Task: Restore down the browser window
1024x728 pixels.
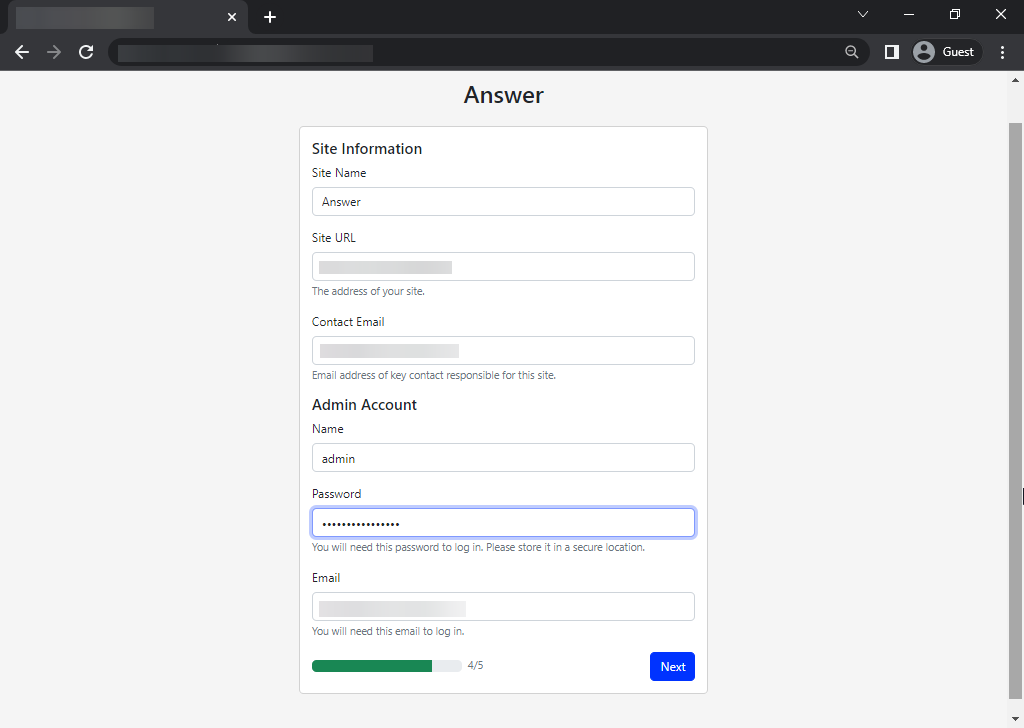Action: click(955, 14)
